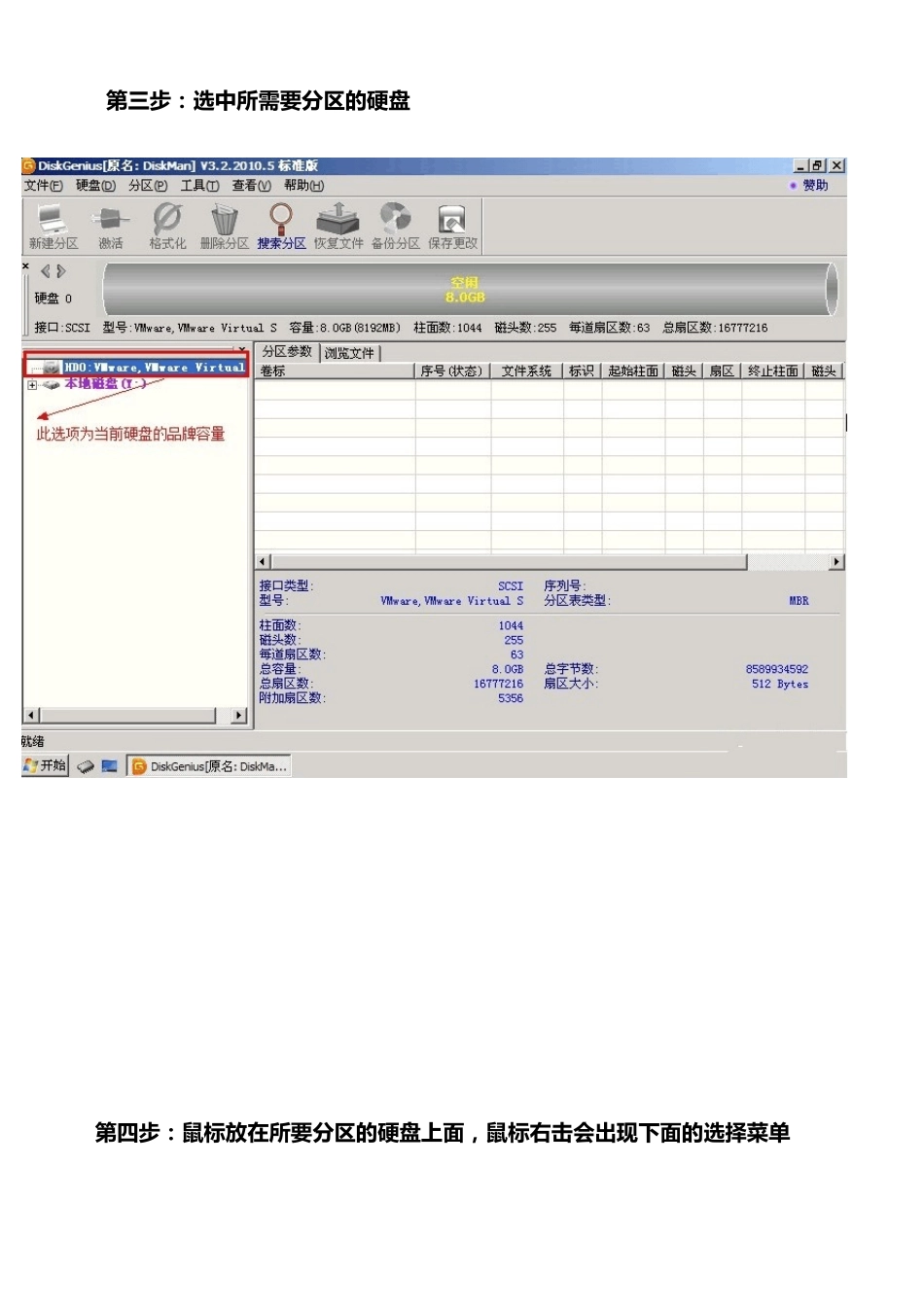This screenshot has width=924, height=1307.
Task: Click the 激活 (Activate) toolbar icon
Action: point(111,226)
